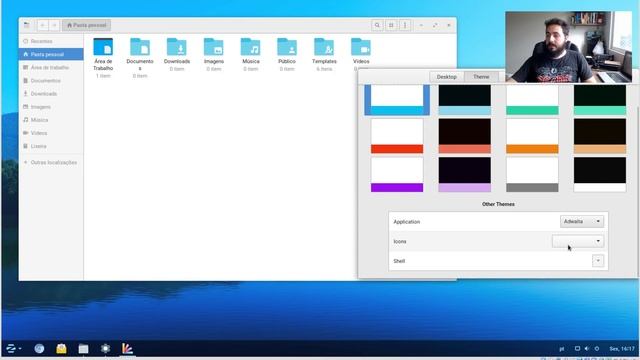Click power icon in system tray
Screen dimensions: 640x360
[x=597, y=349]
